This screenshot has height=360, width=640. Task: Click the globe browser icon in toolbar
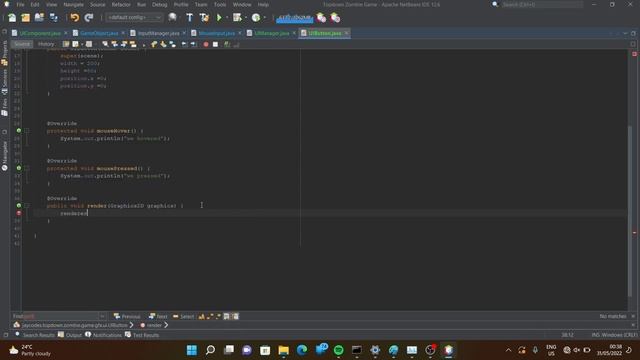point(172,18)
